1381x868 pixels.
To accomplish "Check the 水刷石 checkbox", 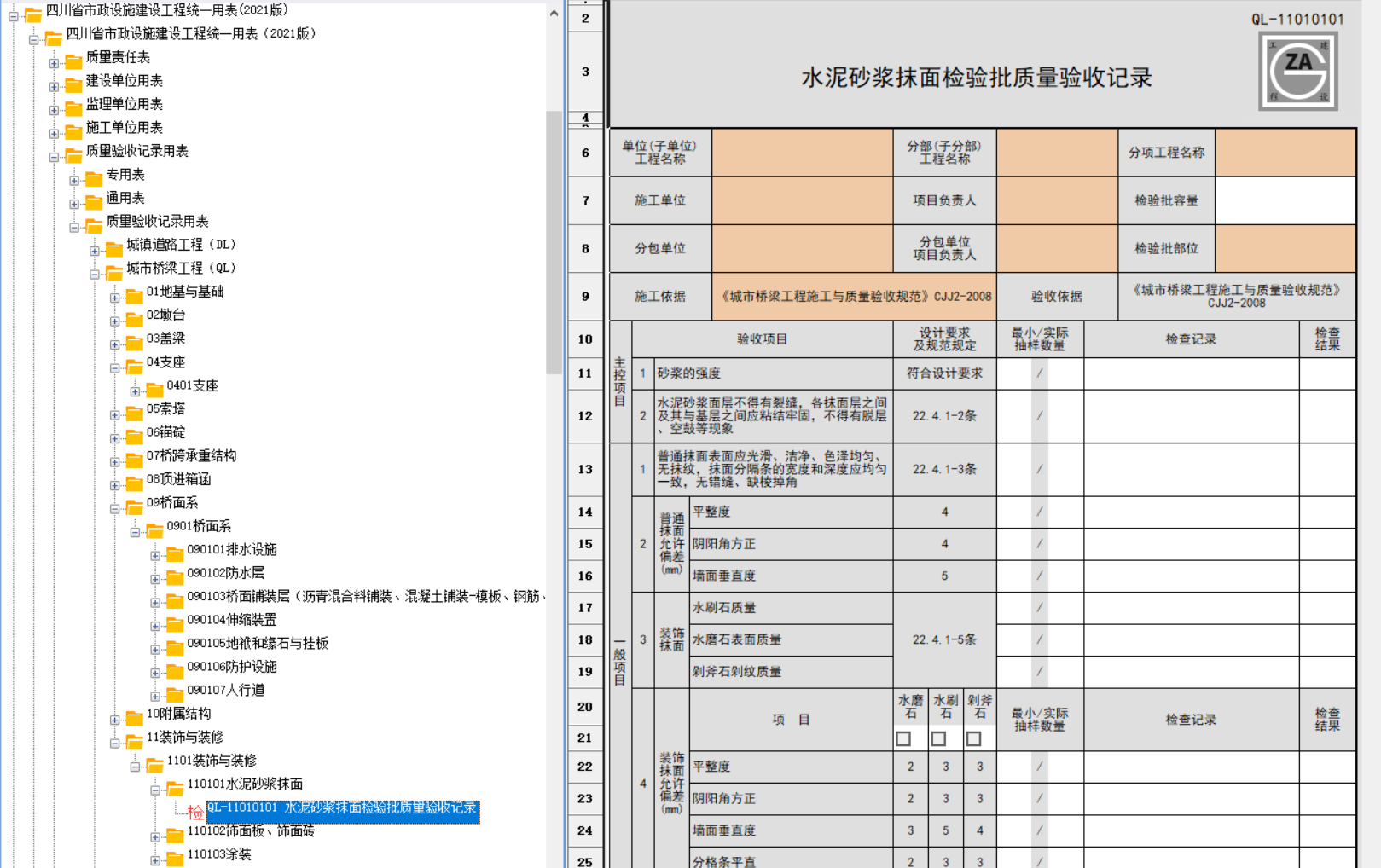I will (x=938, y=738).
